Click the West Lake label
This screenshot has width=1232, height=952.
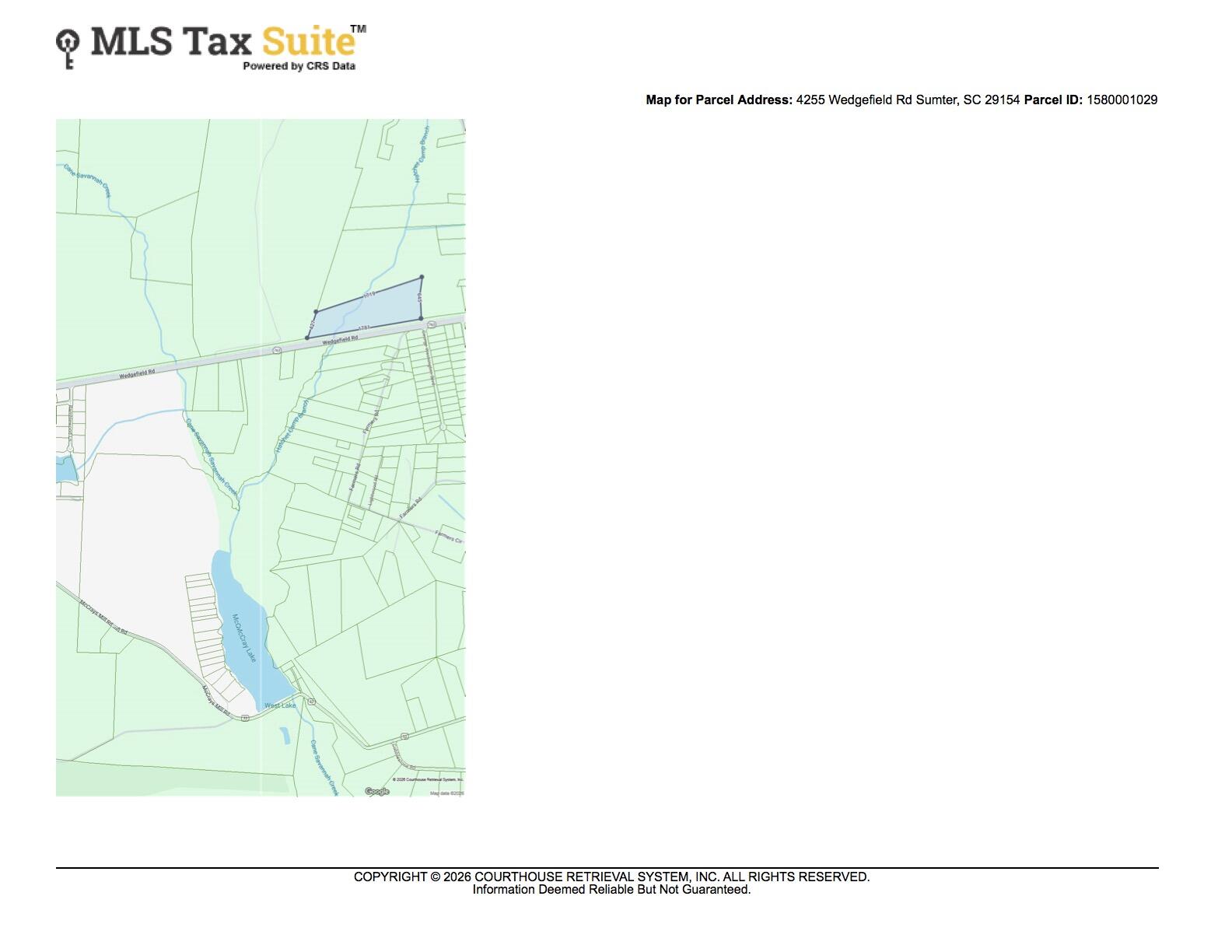[x=280, y=705]
